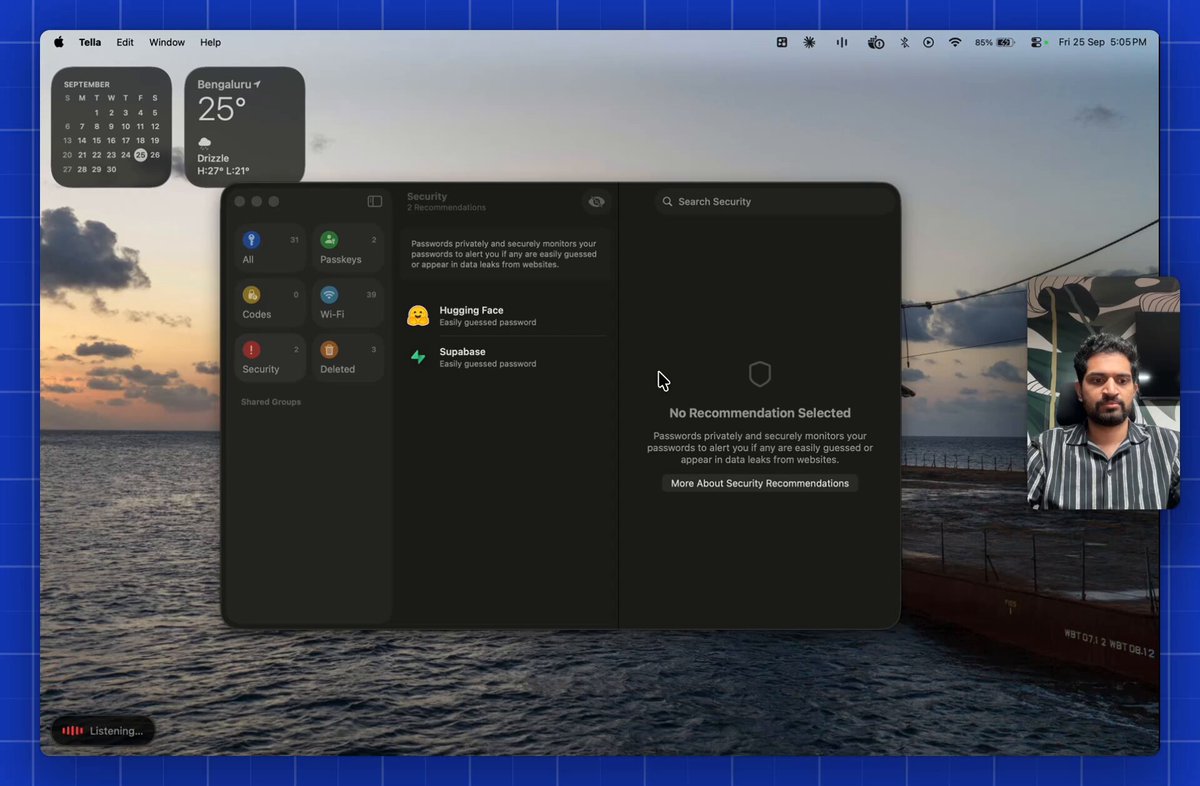Open the Supabase recommendation
The width and height of the screenshot is (1200, 786).
pos(505,357)
